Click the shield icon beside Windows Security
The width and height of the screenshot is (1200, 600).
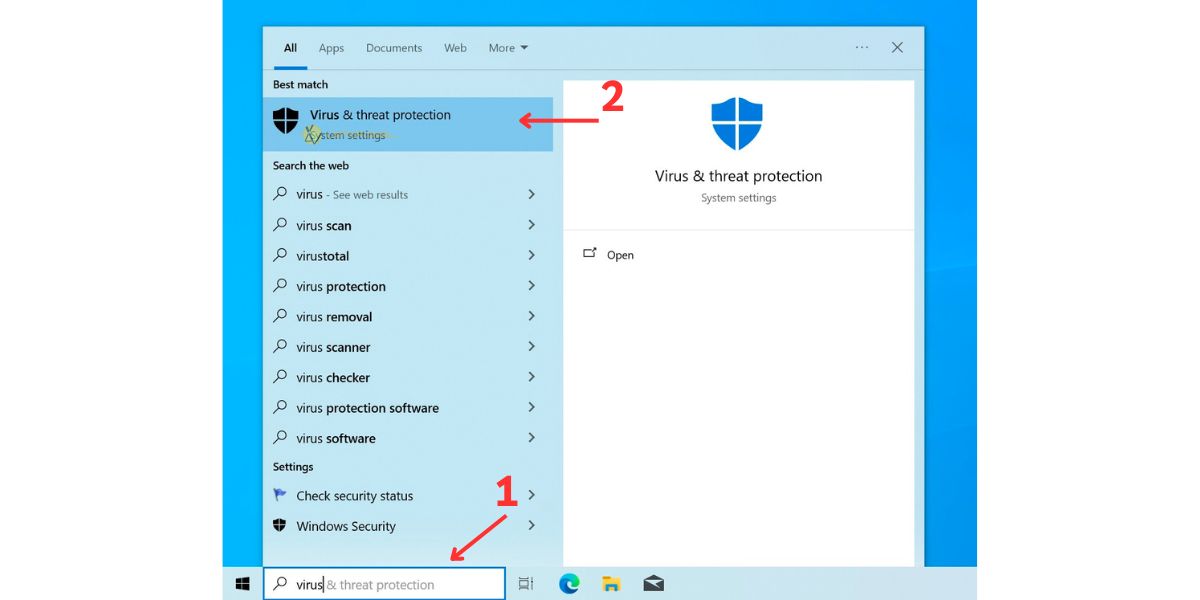coord(280,526)
